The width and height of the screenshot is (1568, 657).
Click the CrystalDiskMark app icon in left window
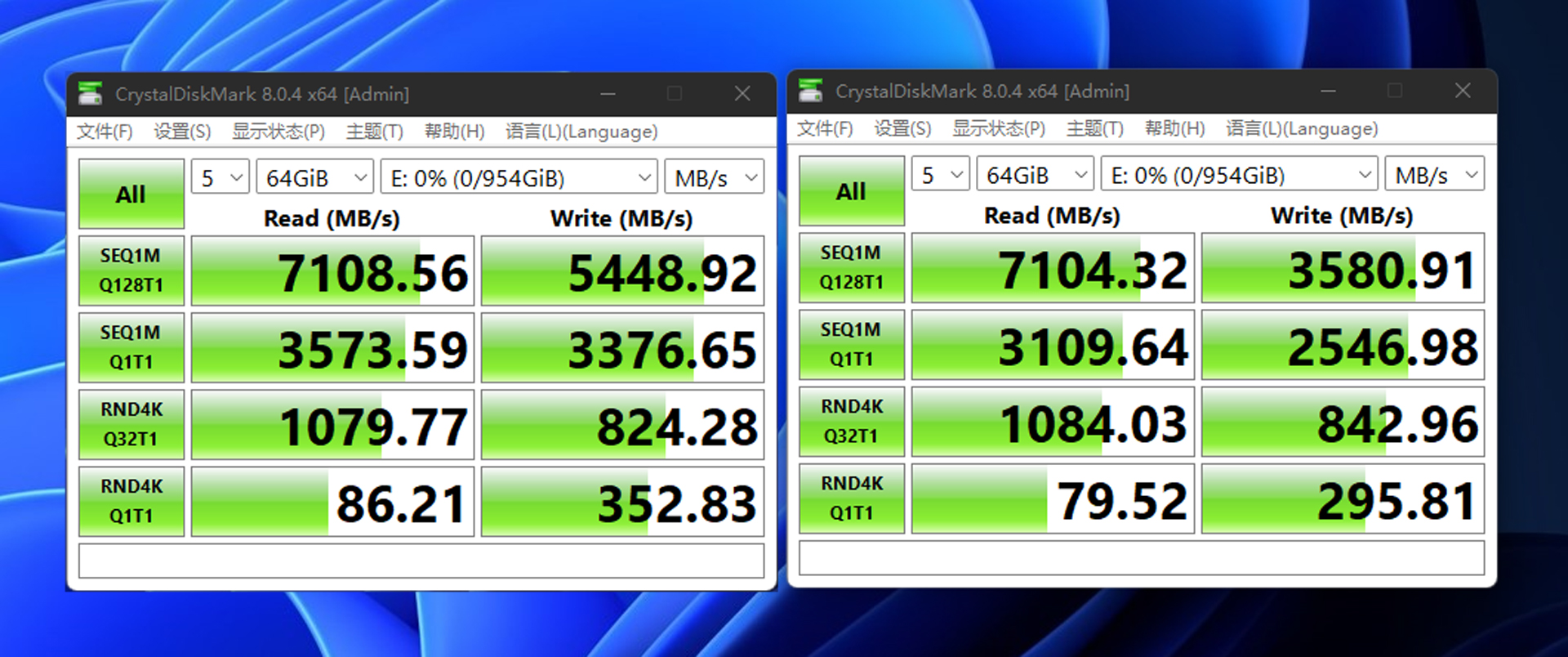90,94
